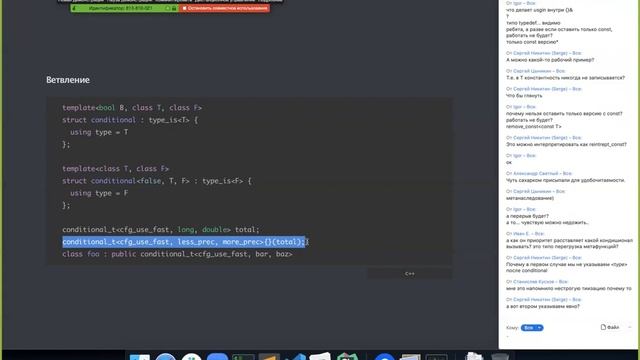Click chat message 'а перерыв будет?'

(527, 216)
